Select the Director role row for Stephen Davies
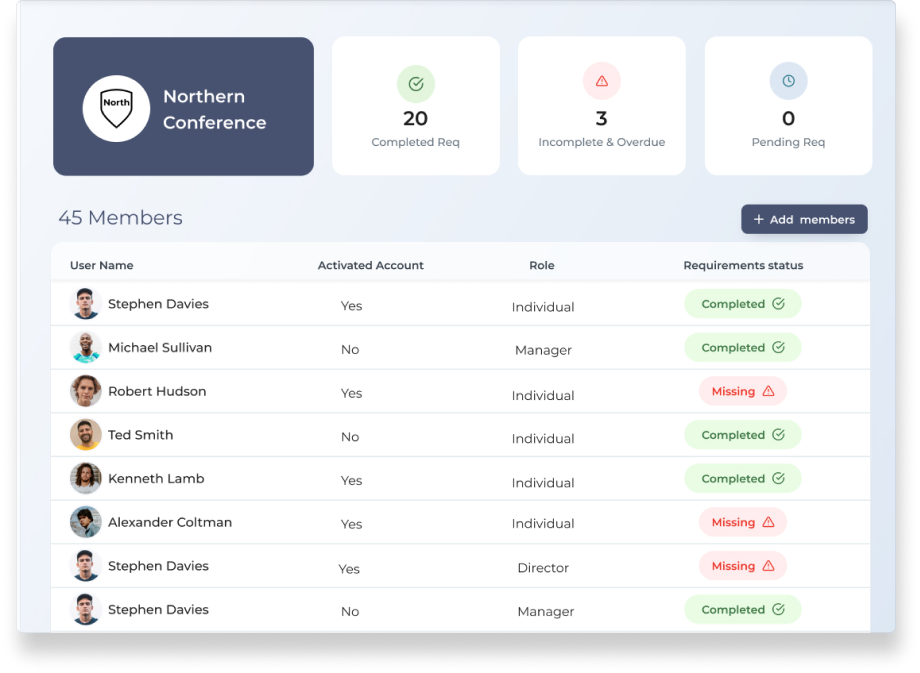This screenshot has height=673, width=920. coord(542,567)
